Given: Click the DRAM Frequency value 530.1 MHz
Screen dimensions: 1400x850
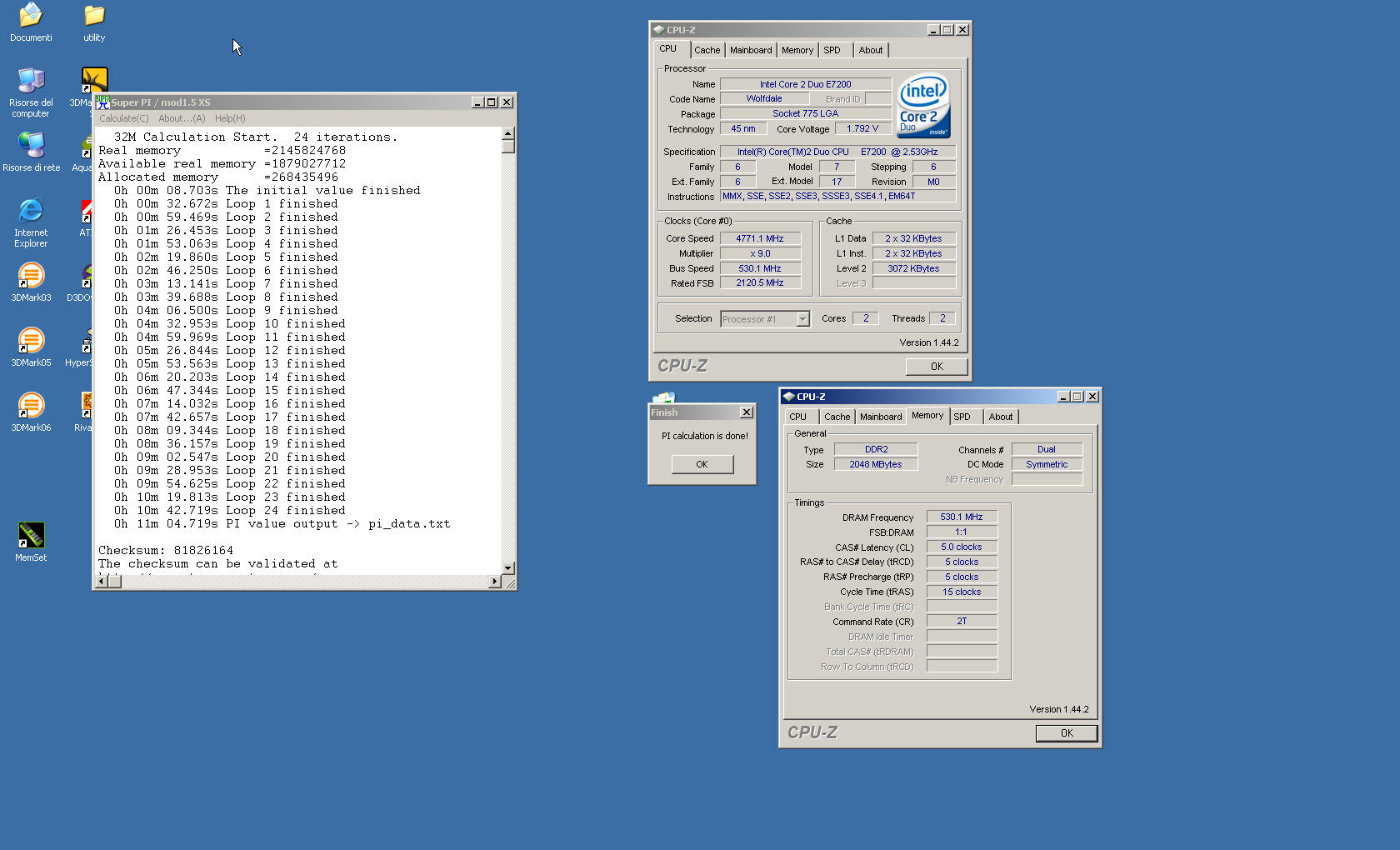Looking at the screenshot, I should click(962, 517).
